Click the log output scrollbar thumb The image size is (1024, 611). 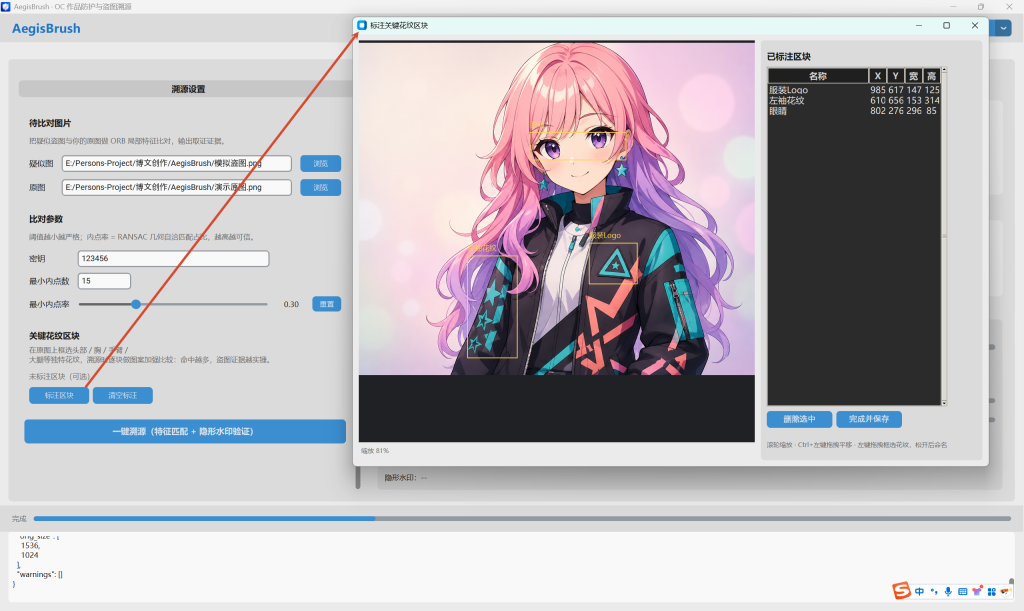[1011, 583]
